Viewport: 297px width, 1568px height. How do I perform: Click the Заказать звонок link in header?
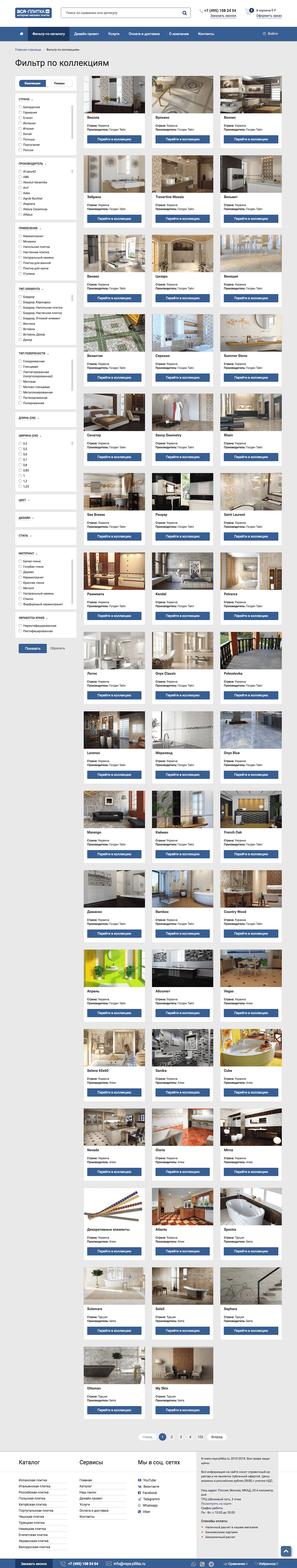tap(223, 16)
